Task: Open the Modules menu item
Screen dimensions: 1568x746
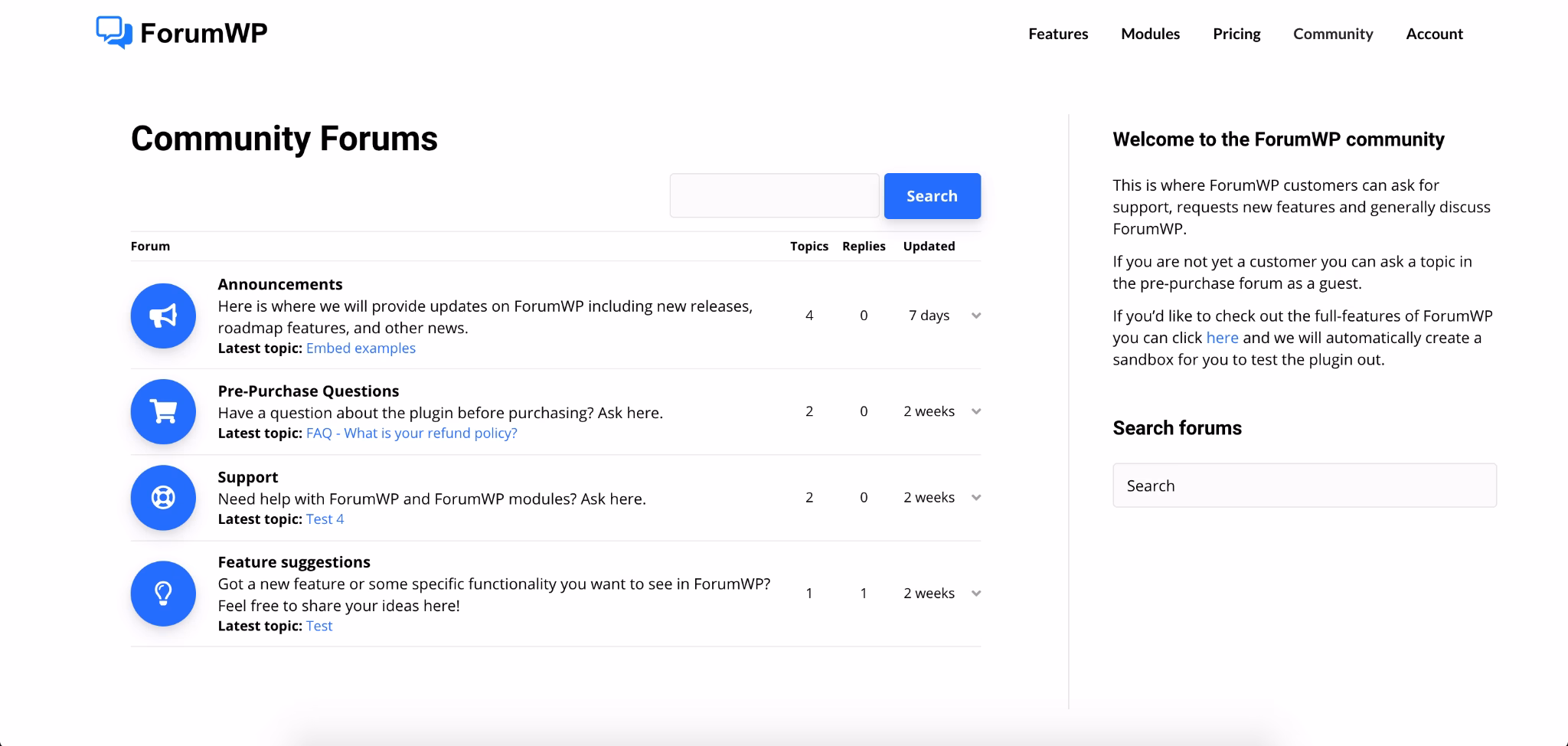Action: pyautogui.click(x=1150, y=34)
